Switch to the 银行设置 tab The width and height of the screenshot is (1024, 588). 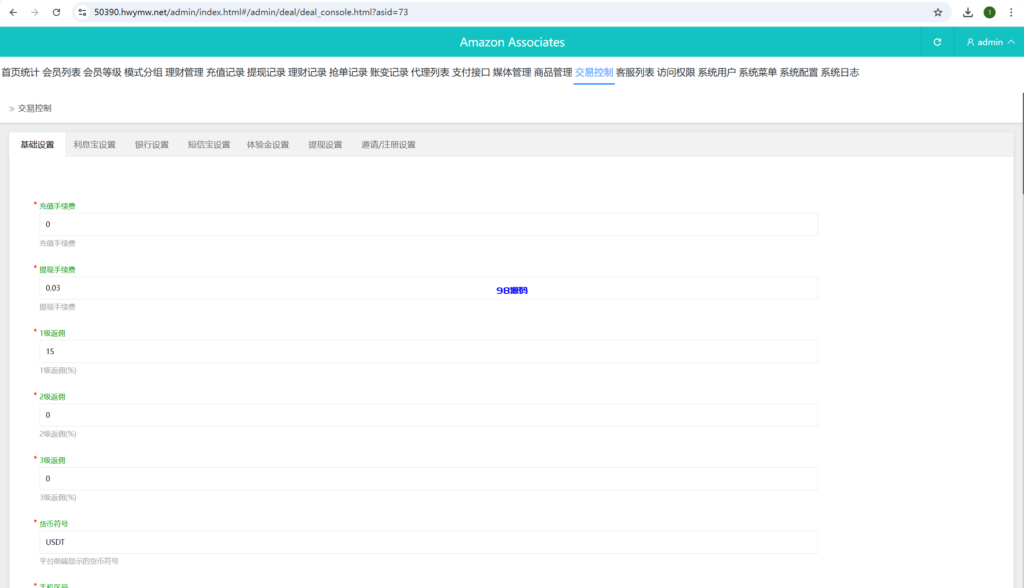(x=152, y=145)
